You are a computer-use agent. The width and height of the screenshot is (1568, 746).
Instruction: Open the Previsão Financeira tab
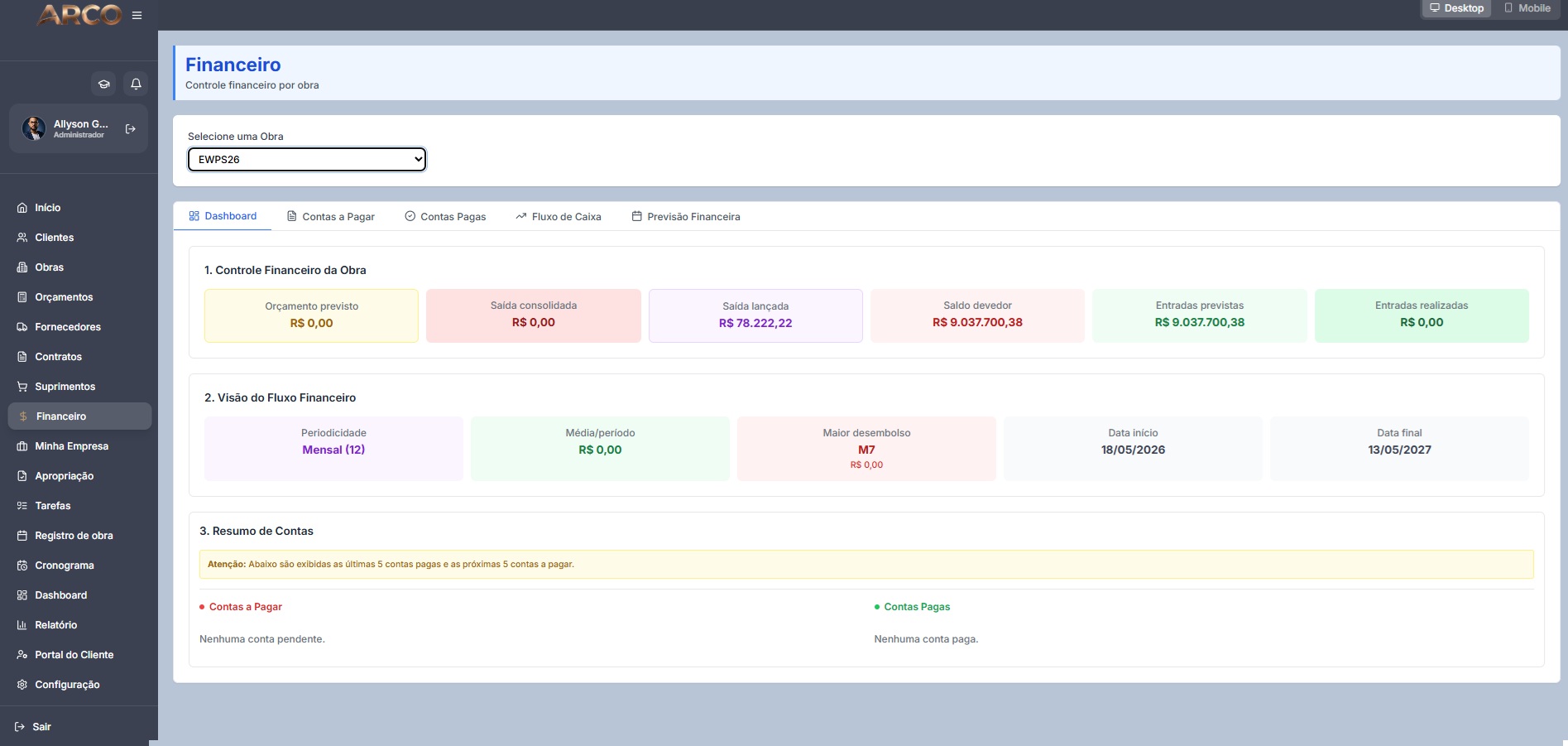(686, 217)
